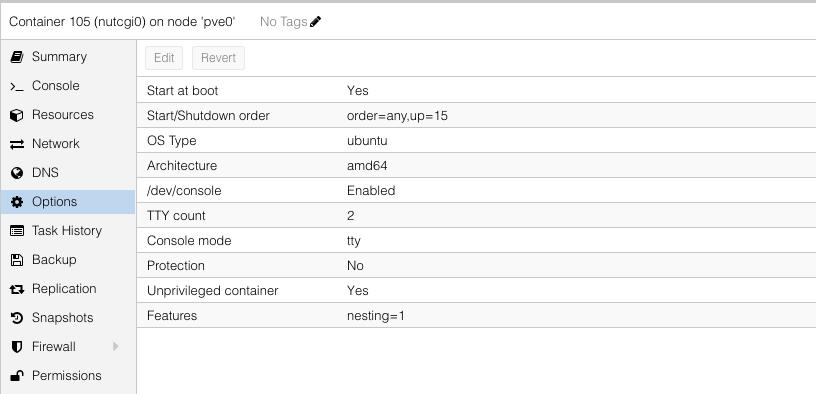Screen dimensions: 816x394
Task: Select the Features nesting=1 row
Action: point(476,315)
